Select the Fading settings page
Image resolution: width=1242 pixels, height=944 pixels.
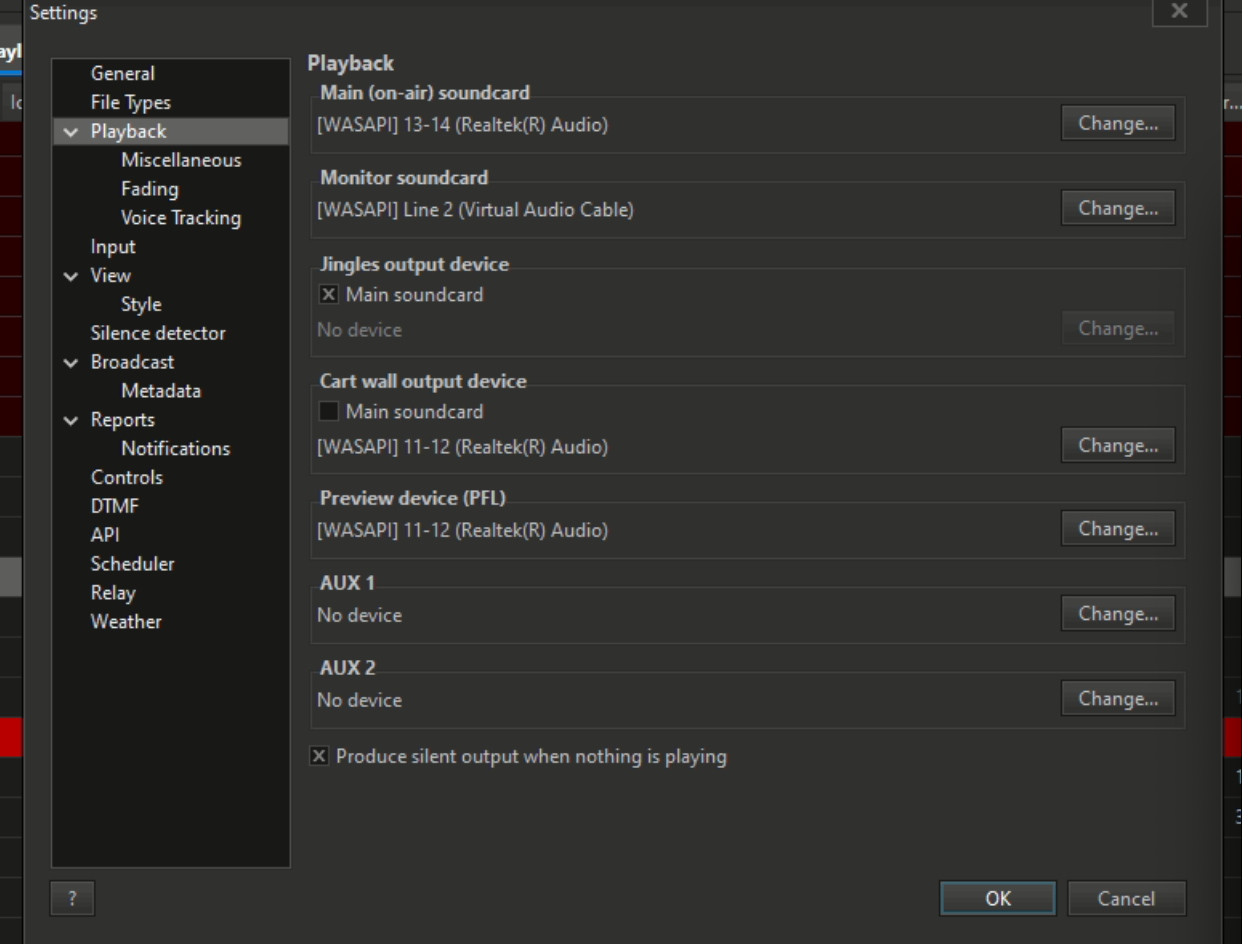(150, 189)
